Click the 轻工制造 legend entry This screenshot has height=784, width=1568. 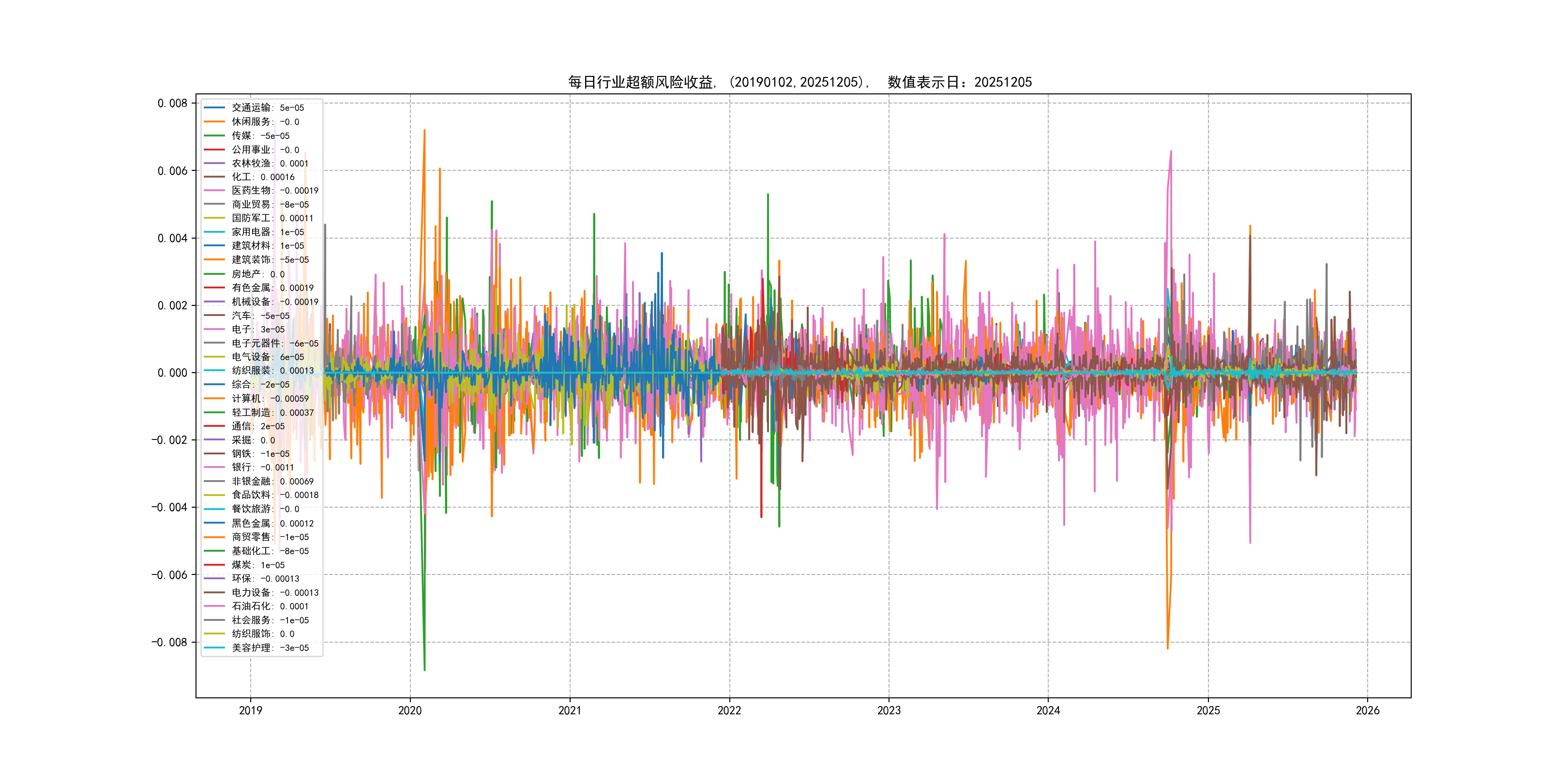pos(272,412)
